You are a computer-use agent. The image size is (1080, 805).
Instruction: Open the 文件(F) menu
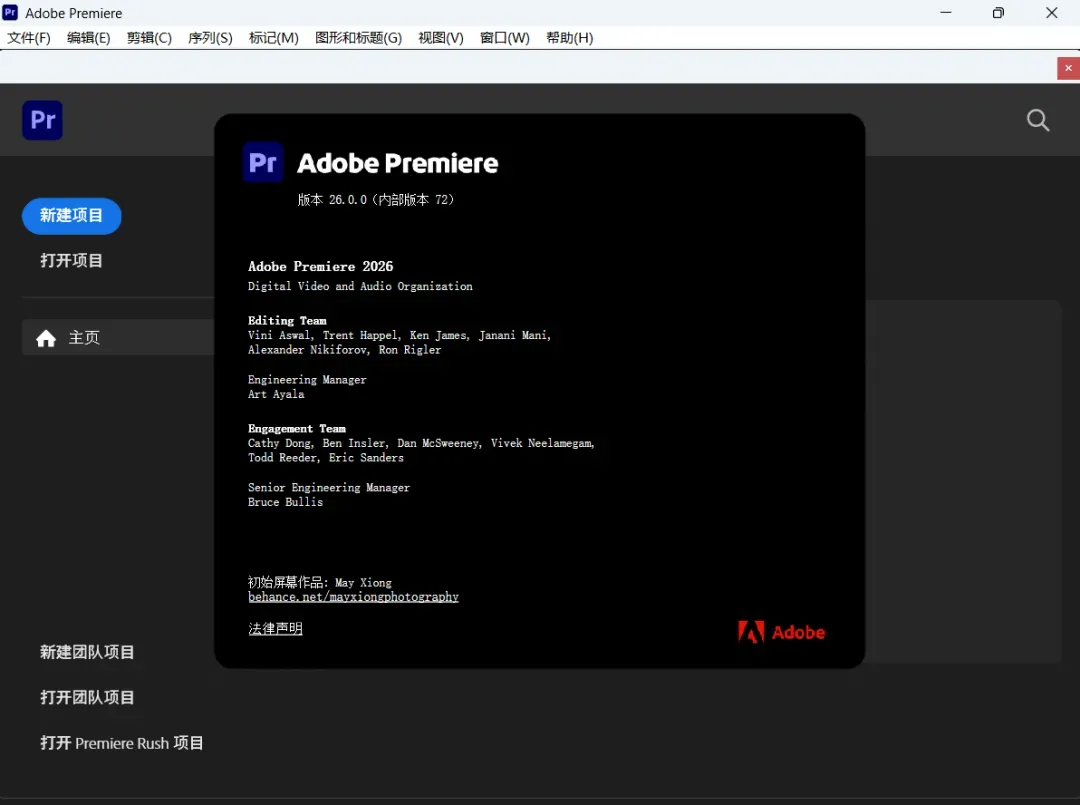pyautogui.click(x=29, y=38)
